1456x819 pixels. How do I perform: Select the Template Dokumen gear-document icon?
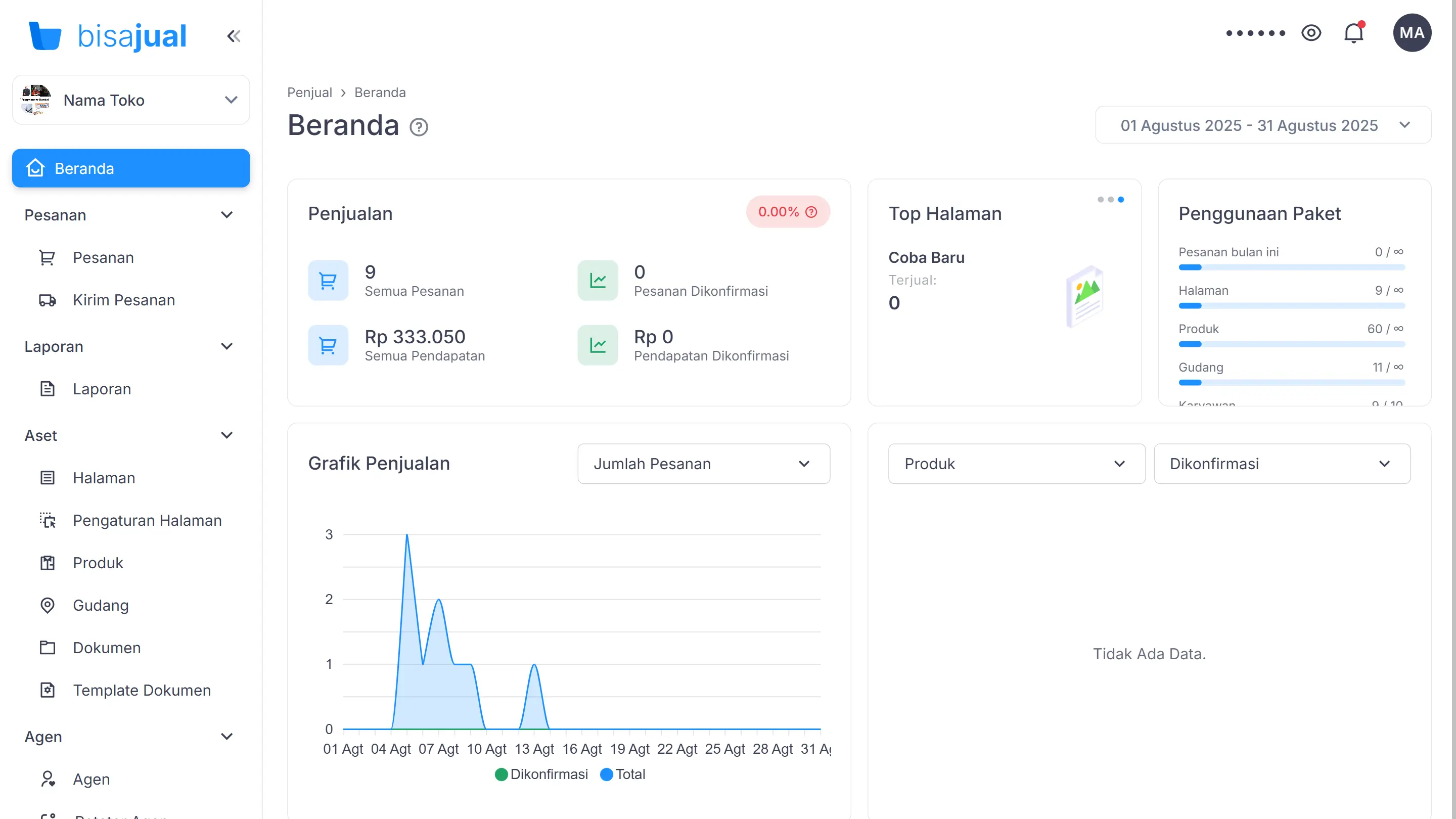point(48,690)
